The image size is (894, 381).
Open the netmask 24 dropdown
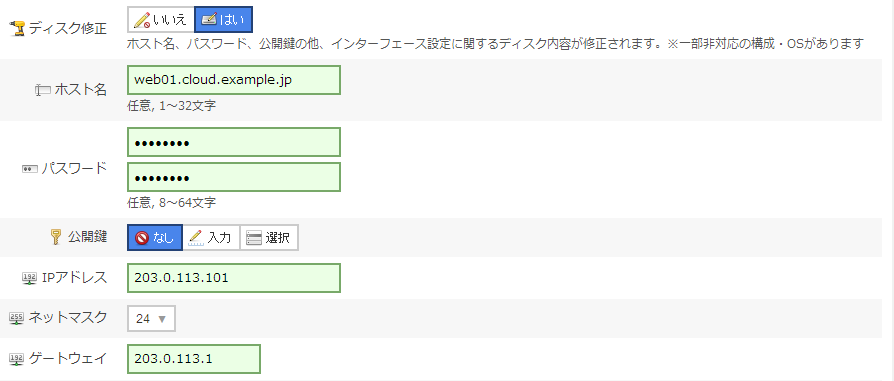(x=151, y=318)
